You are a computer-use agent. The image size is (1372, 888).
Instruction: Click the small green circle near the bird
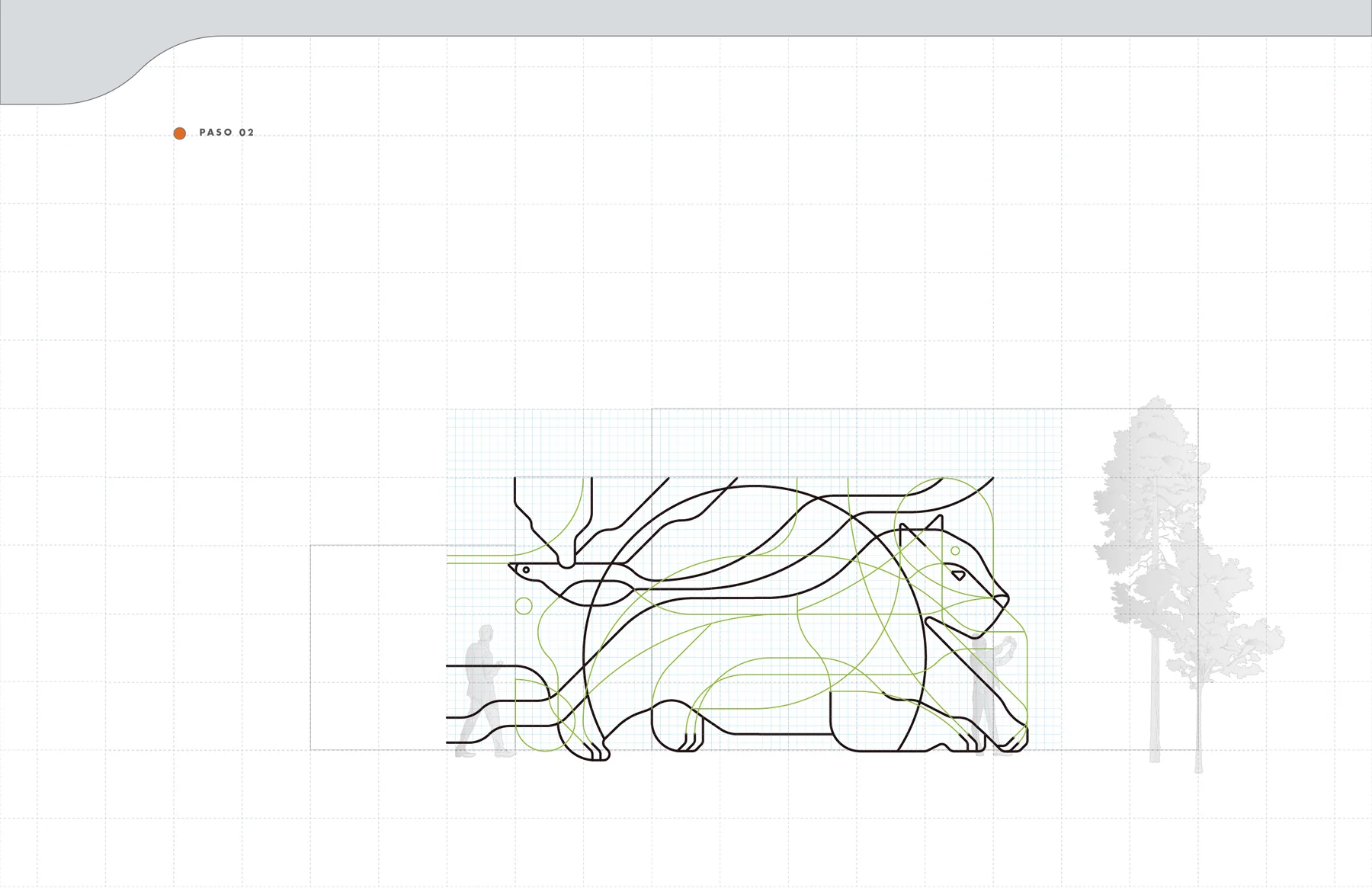click(x=524, y=606)
